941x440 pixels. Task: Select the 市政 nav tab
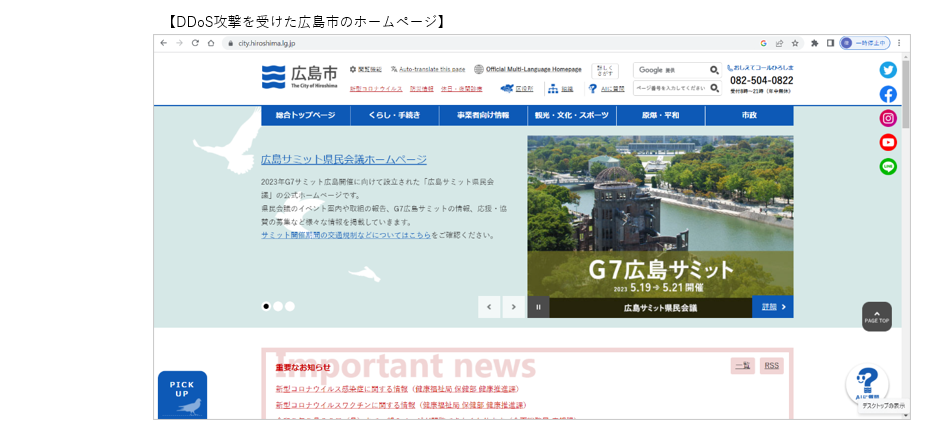[749, 116]
